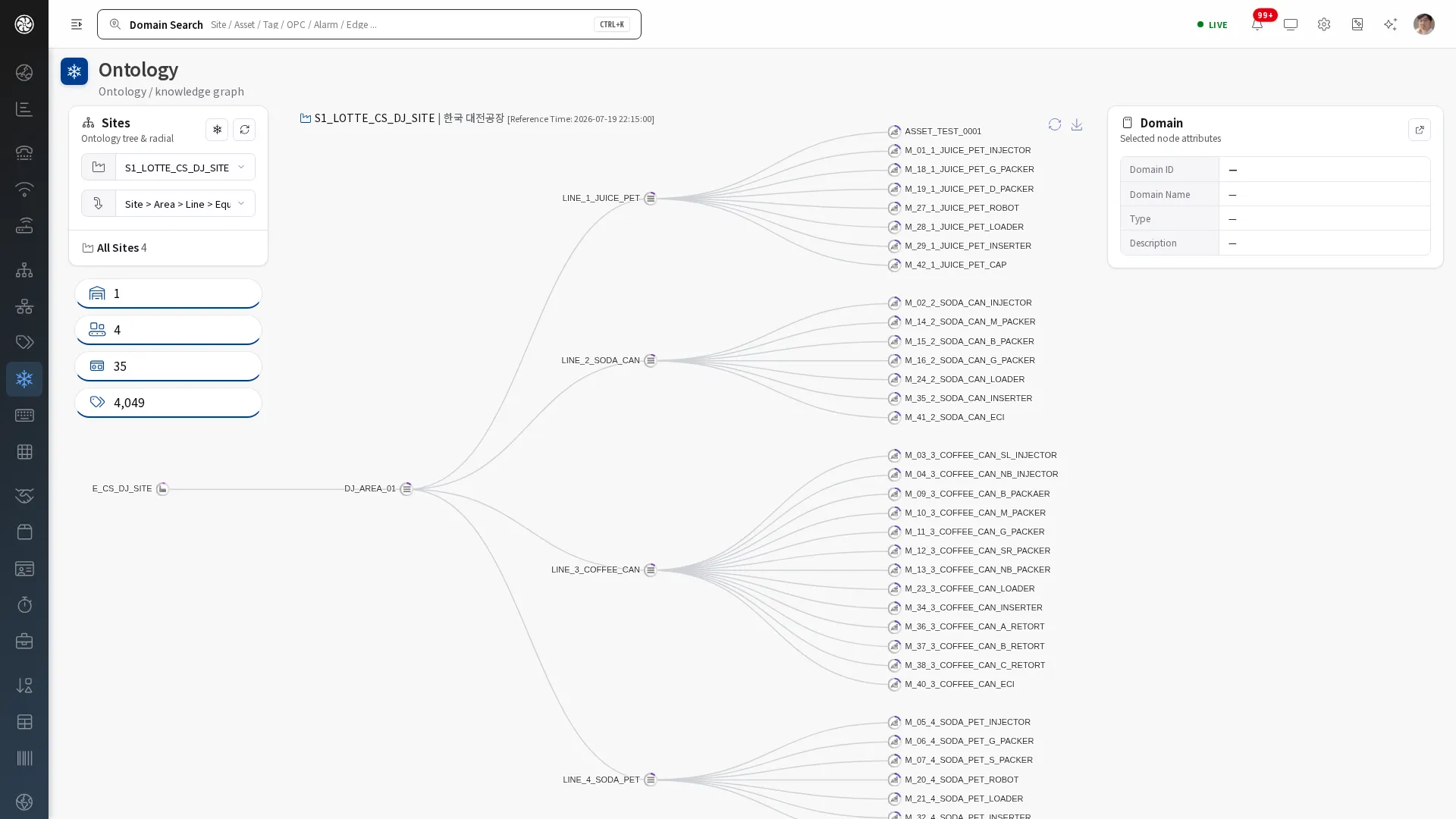This screenshot has height=819, width=1456.
Task: Open the keyboard sidebar icon
Action: coord(24,416)
